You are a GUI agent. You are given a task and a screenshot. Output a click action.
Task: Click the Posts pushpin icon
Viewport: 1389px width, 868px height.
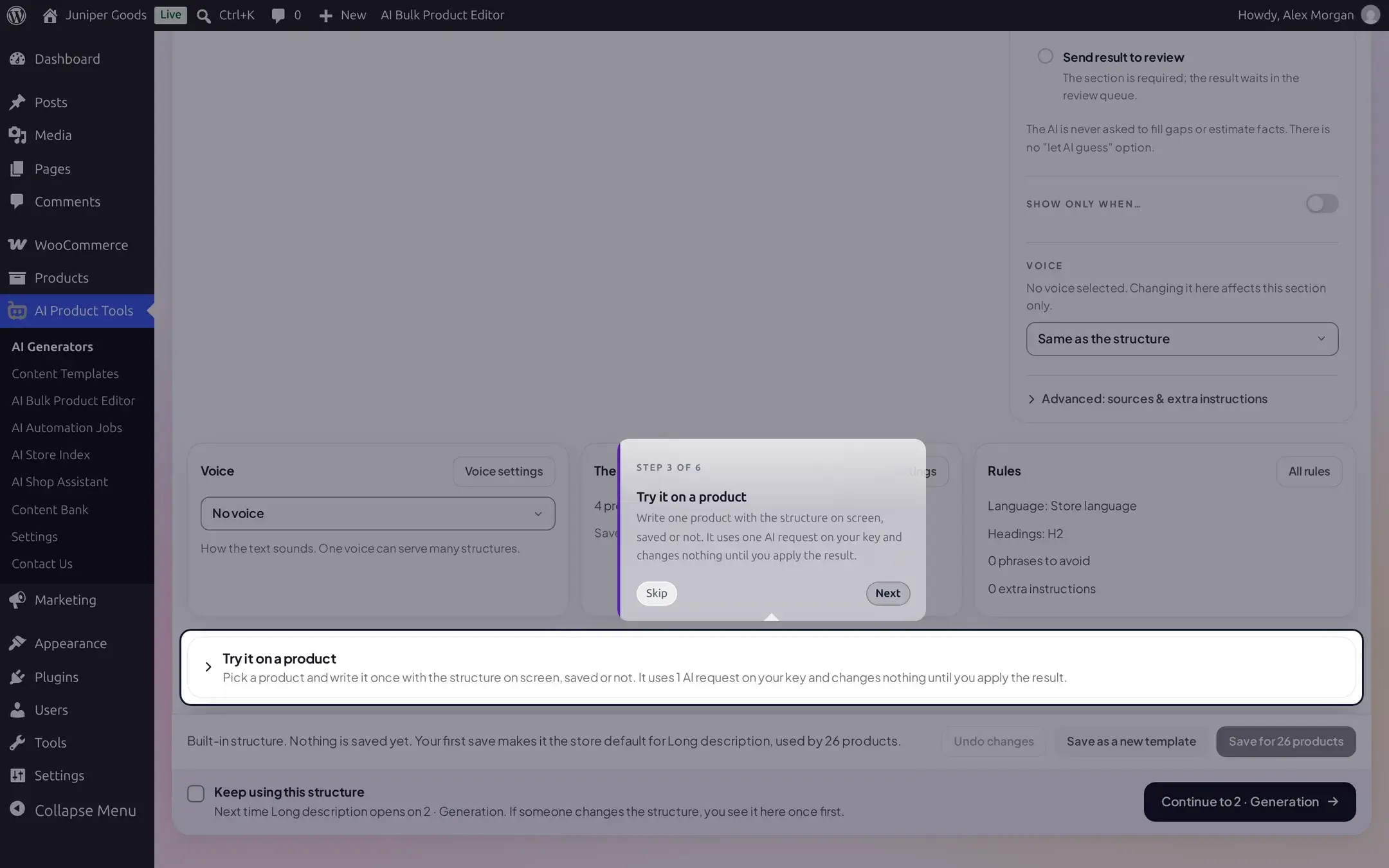[17, 102]
